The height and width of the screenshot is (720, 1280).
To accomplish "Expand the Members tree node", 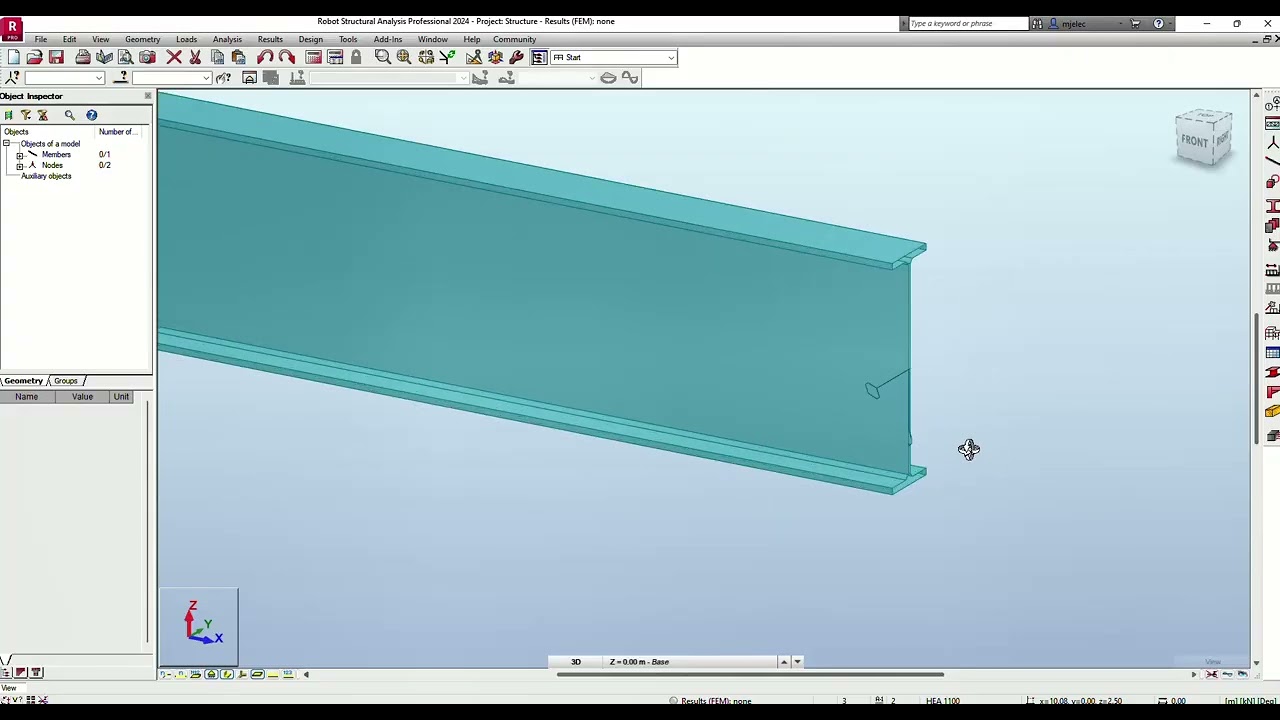I will click(x=19, y=155).
